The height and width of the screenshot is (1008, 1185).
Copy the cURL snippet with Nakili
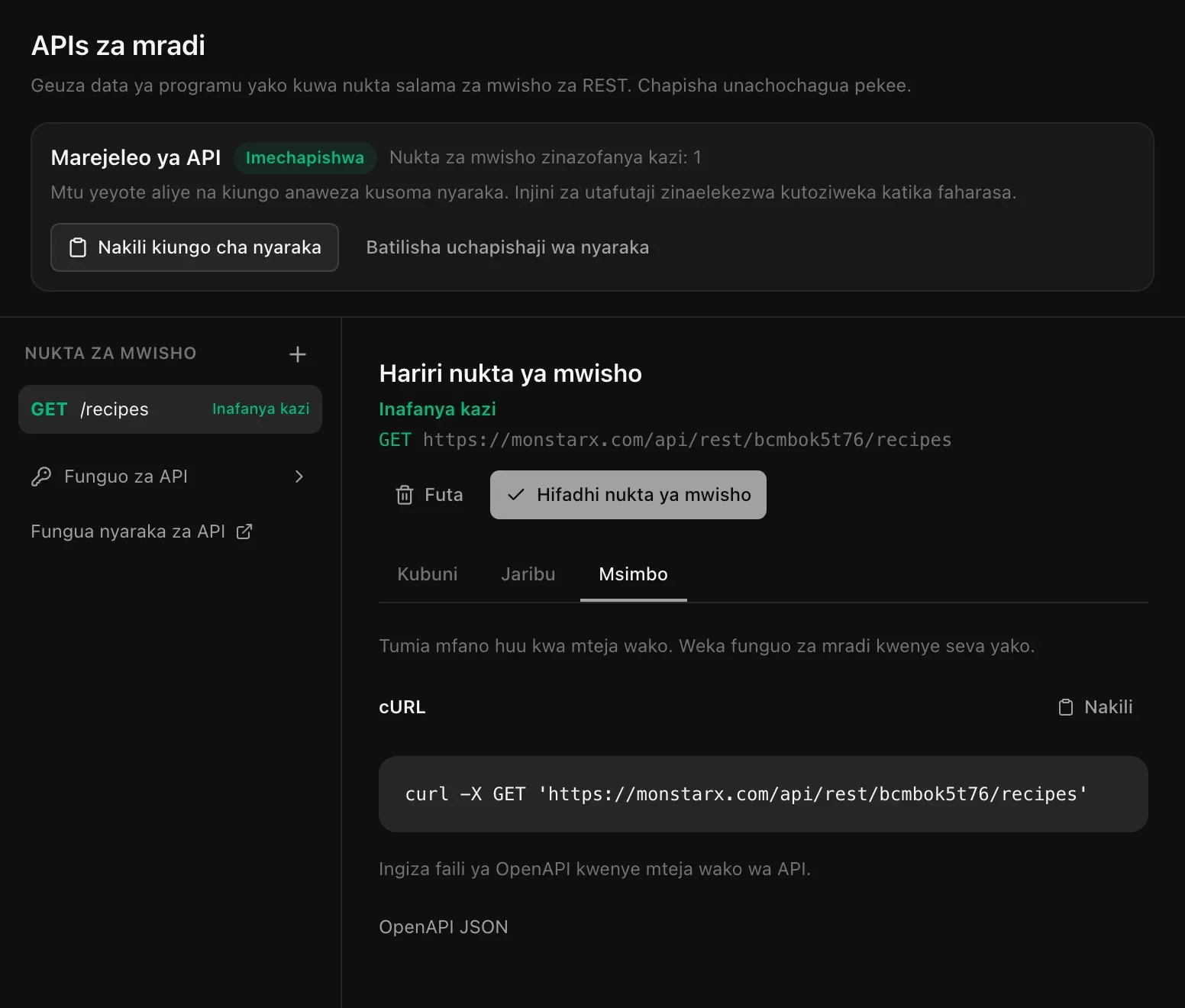(x=1096, y=707)
